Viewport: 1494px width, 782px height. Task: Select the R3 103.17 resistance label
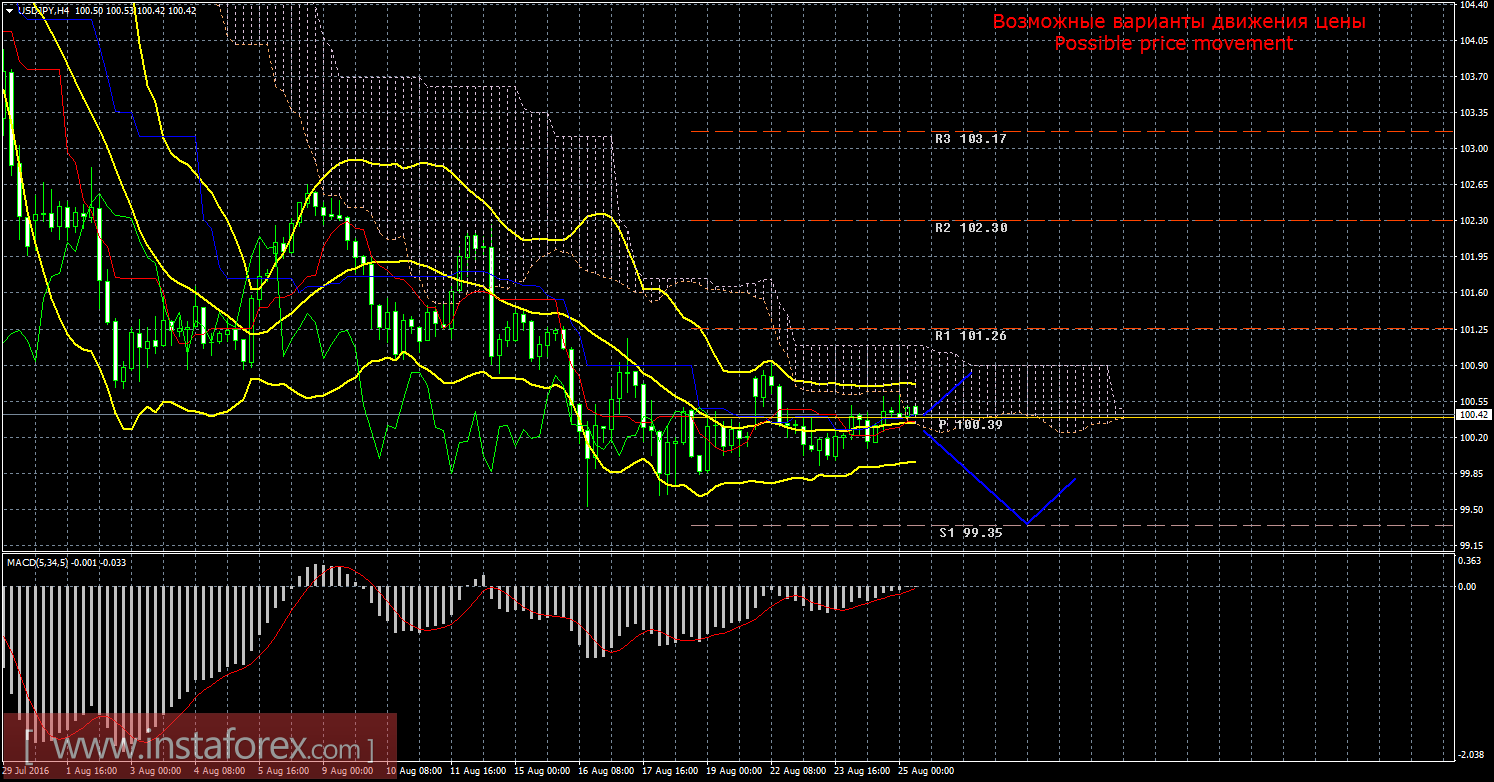[x=971, y=139]
